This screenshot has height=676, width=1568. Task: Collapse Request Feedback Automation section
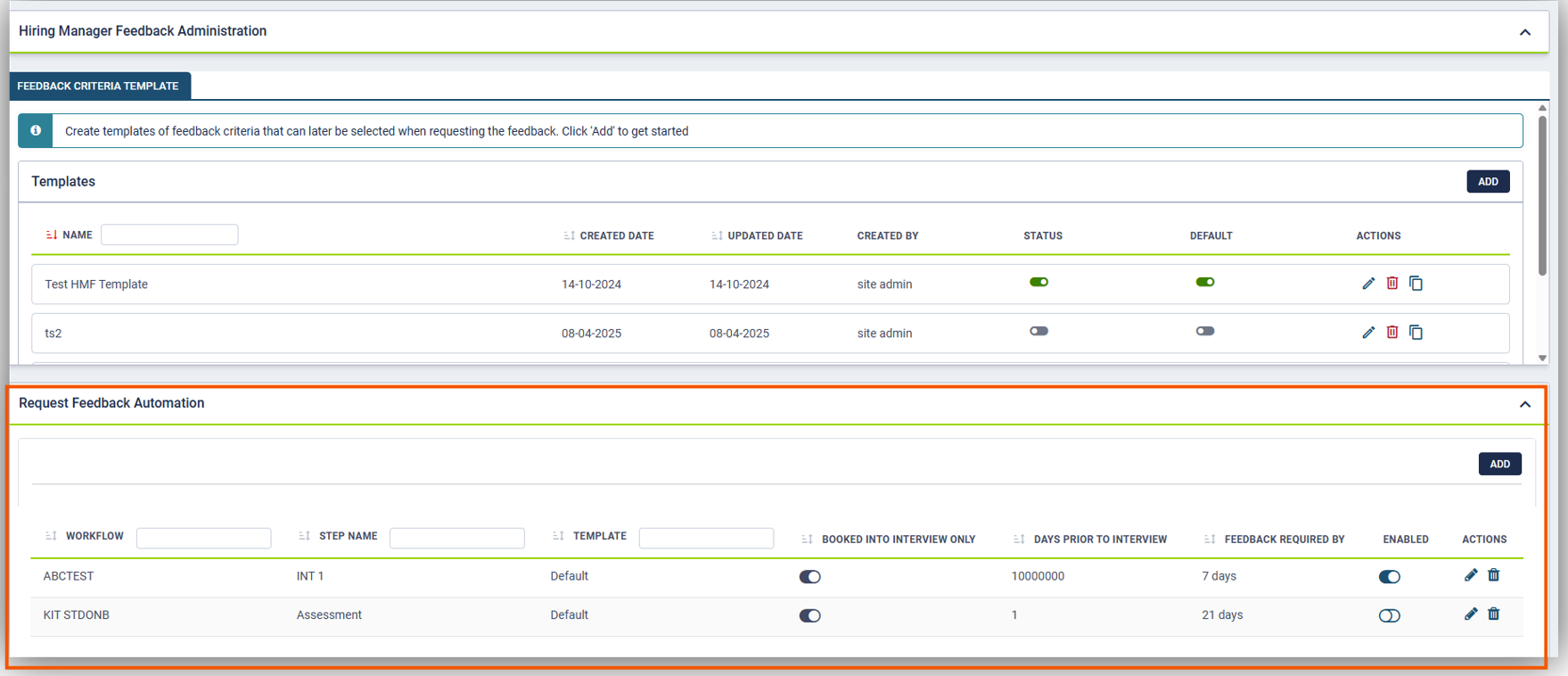1525,404
